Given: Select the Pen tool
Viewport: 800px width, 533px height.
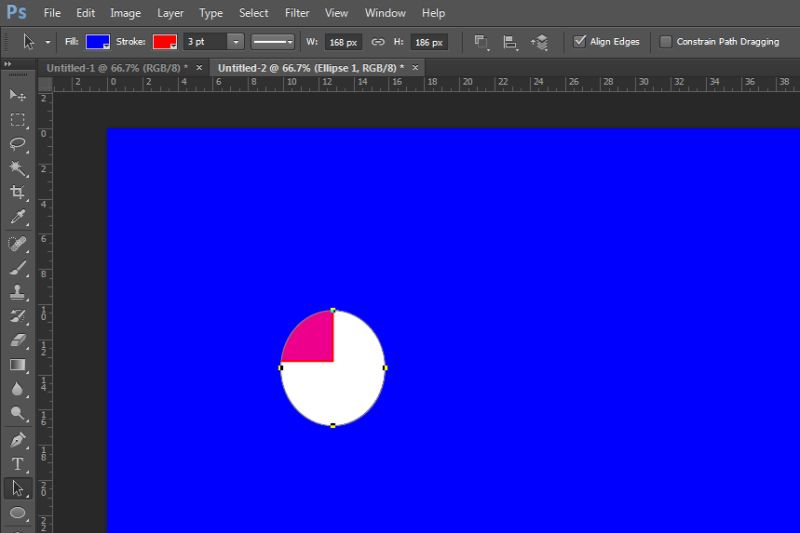Looking at the screenshot, I should pyautogui.click(x=17, y=440).
